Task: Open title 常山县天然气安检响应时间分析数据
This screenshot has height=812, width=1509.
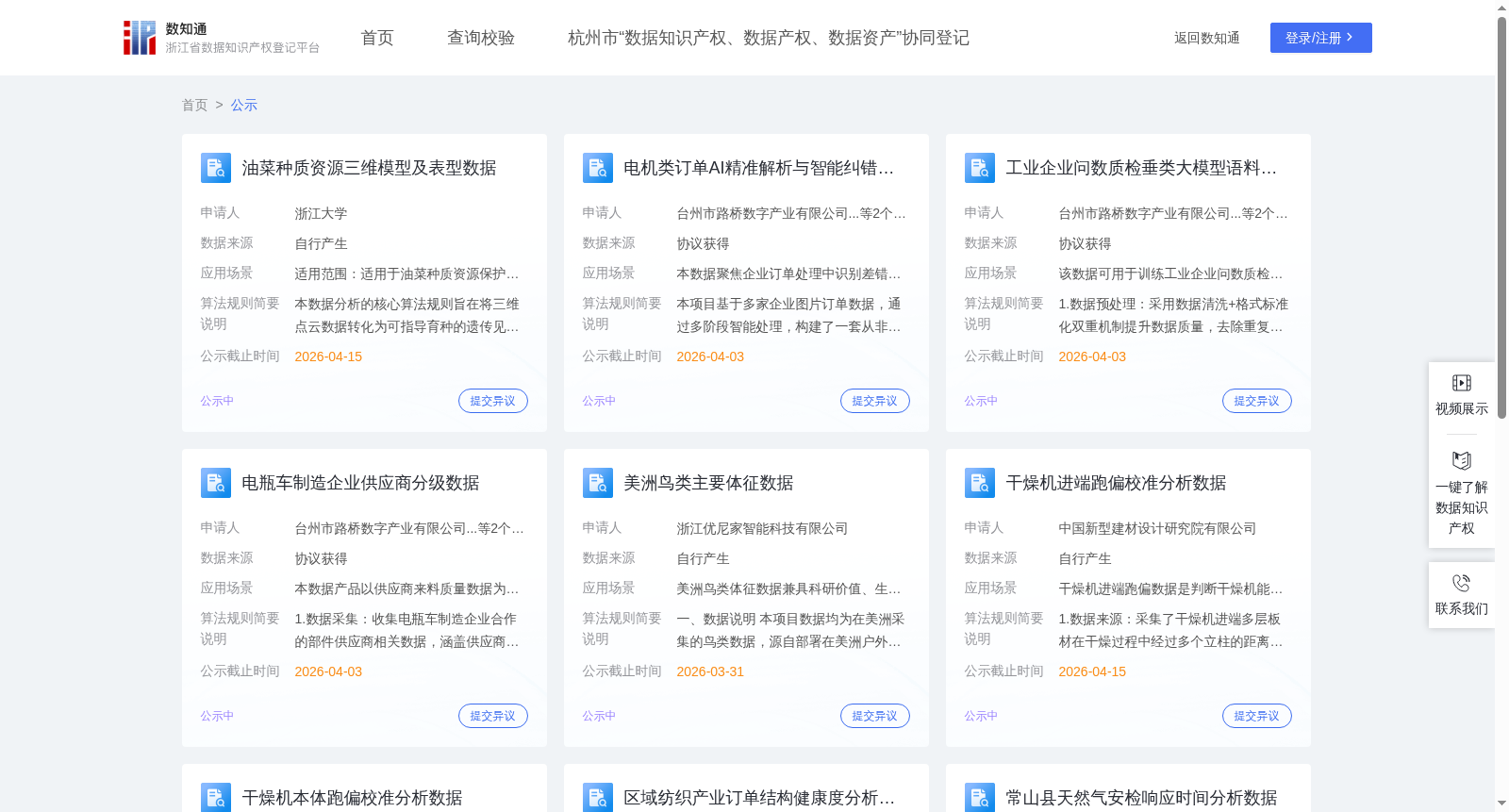Action: (1141, 798)
